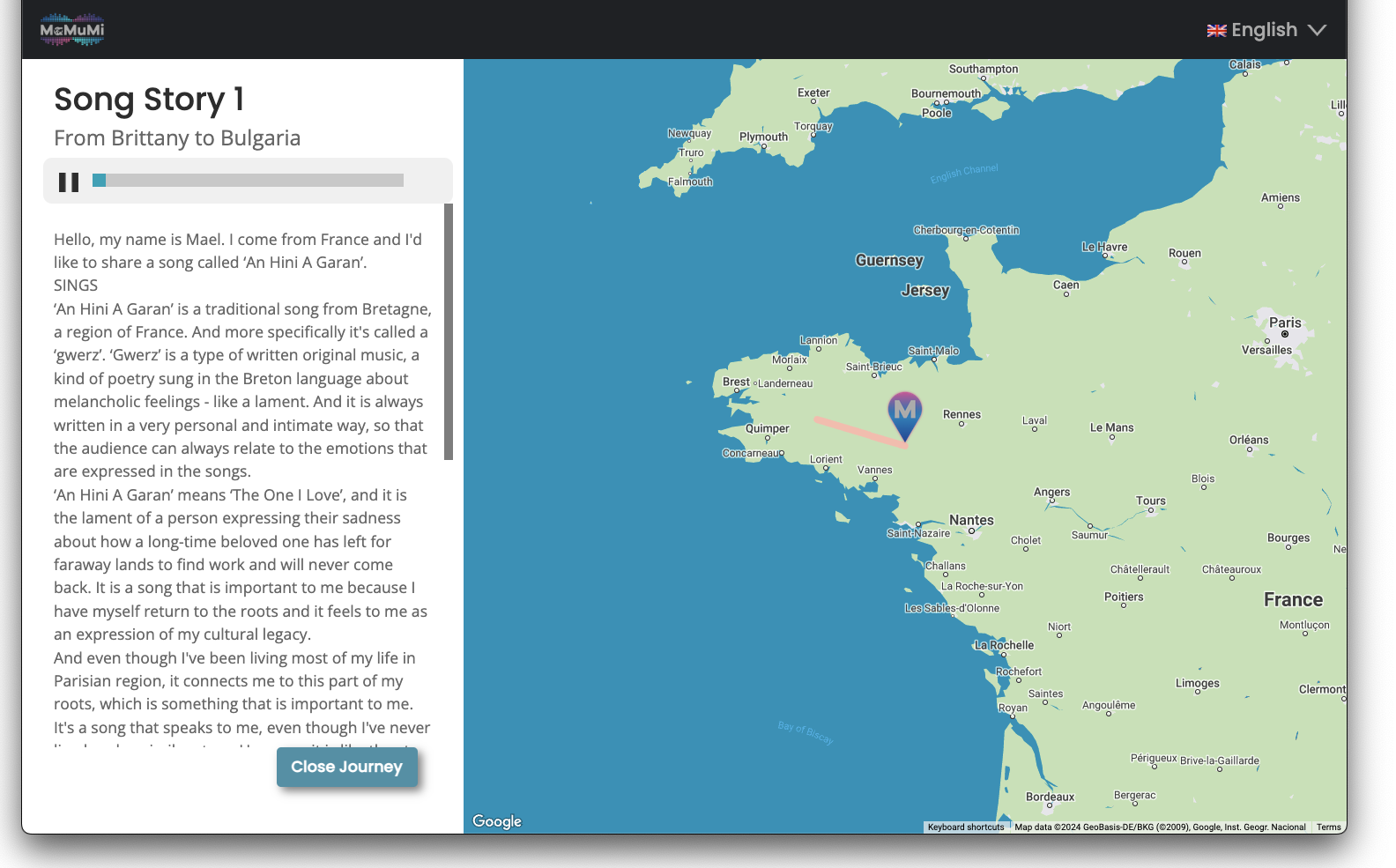Click the story text scrollbar
1396x868 pixels.
coord(449,331)
